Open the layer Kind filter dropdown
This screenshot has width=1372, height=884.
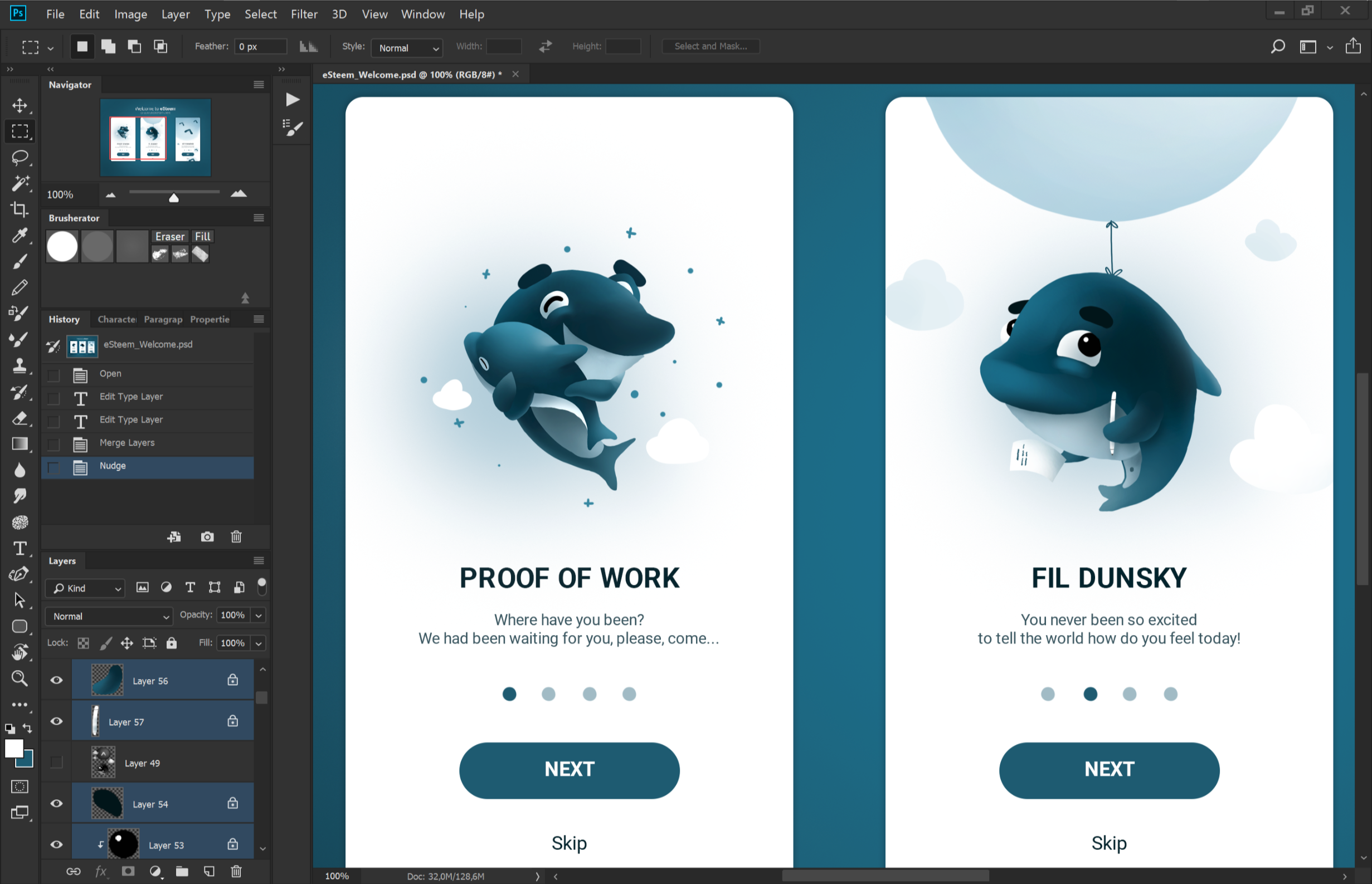[x=85, y=588]
